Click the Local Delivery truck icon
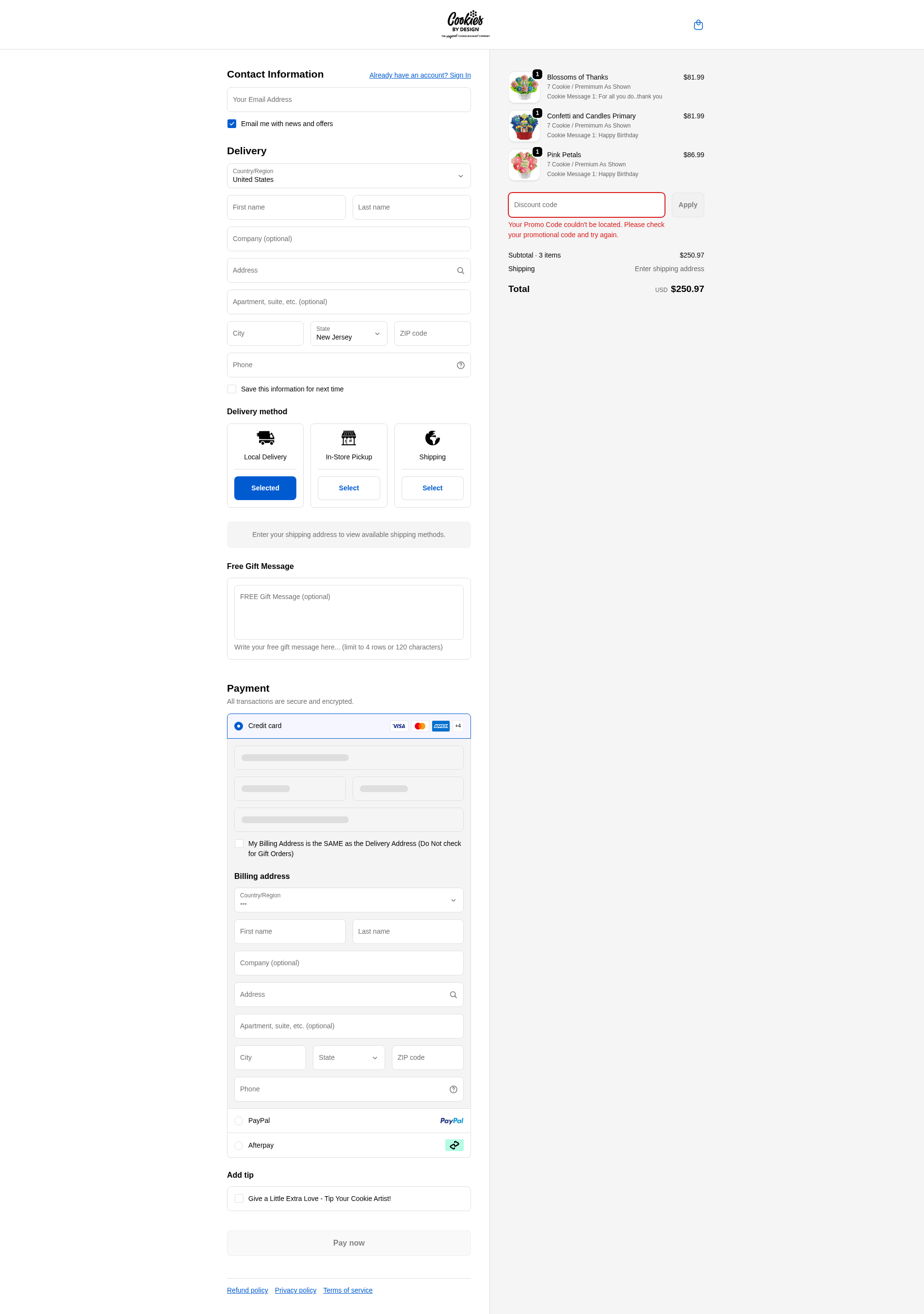The height and width of the screenshot is (1314, 924). 265,438
